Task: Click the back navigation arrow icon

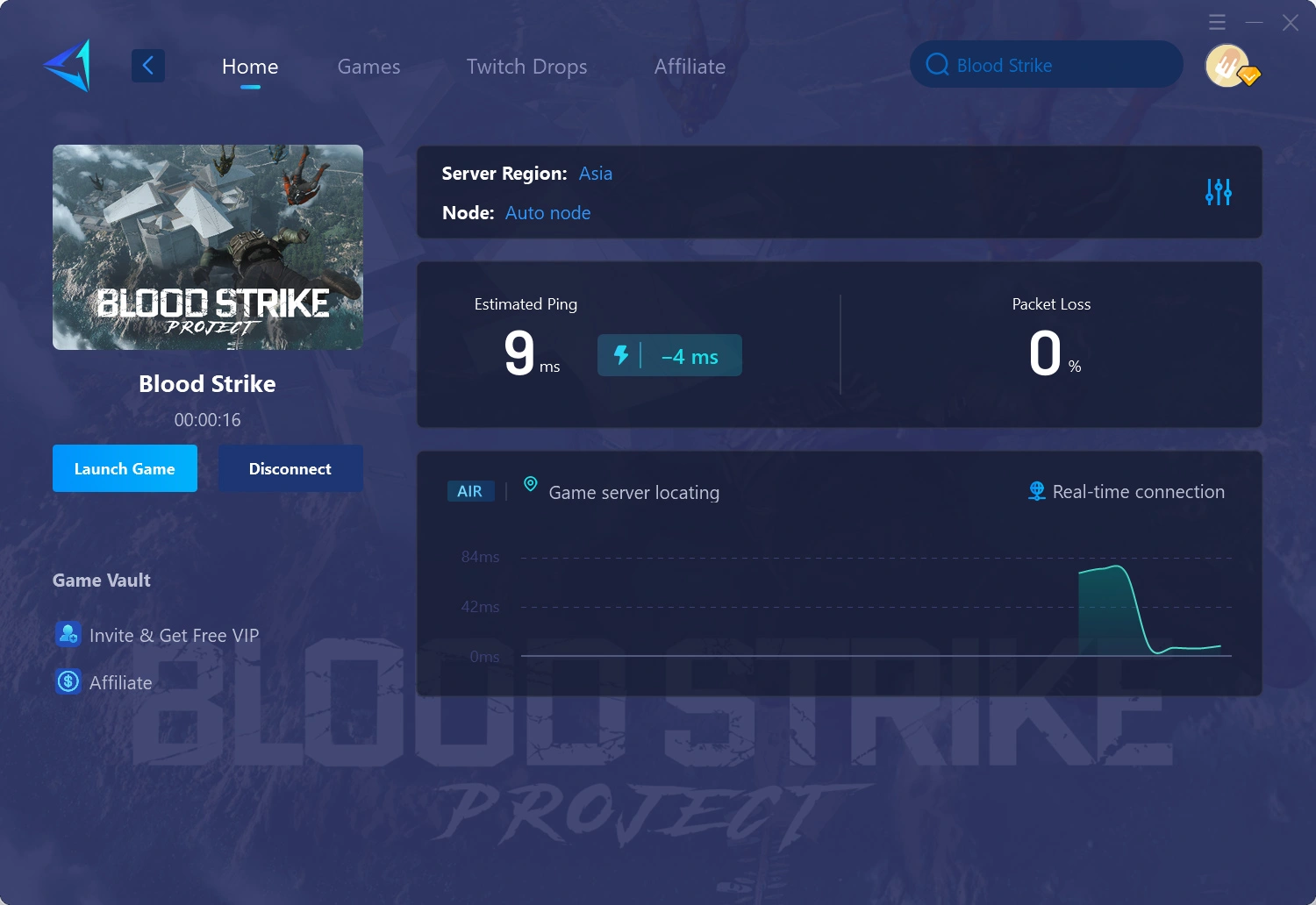Action: pyautogui.click(x=147, y=65)
